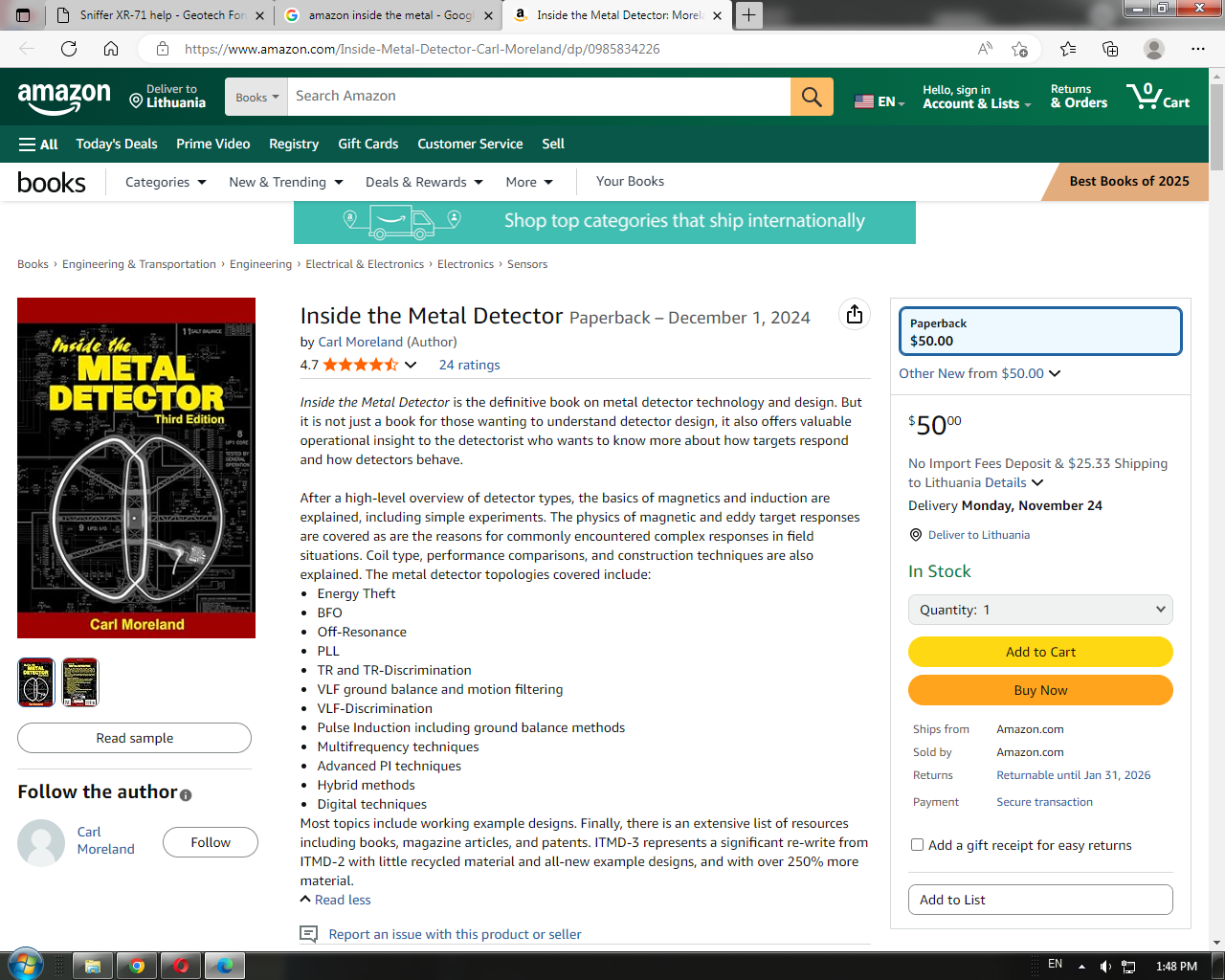The image size is (1225, 980).
Task: Select the Paperback $50.00 format box
Action: click(1040, 331)
